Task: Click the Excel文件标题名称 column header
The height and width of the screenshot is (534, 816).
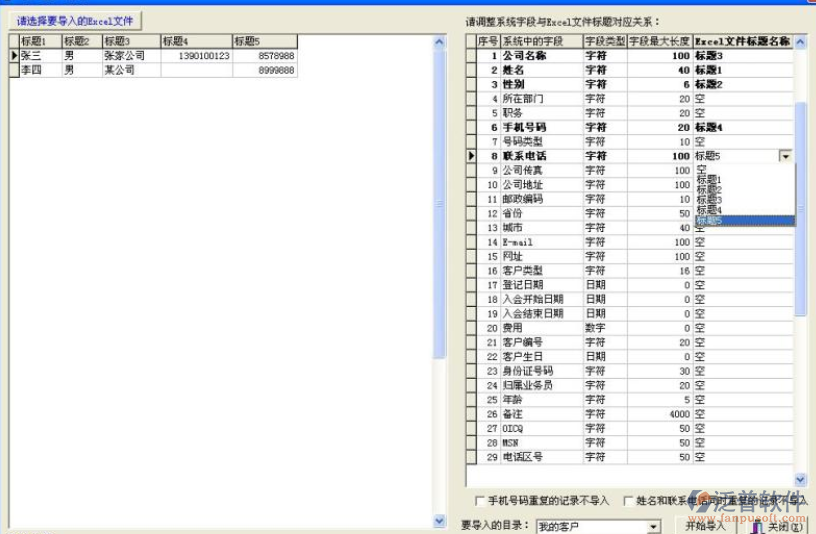Action: click(742, 41)
